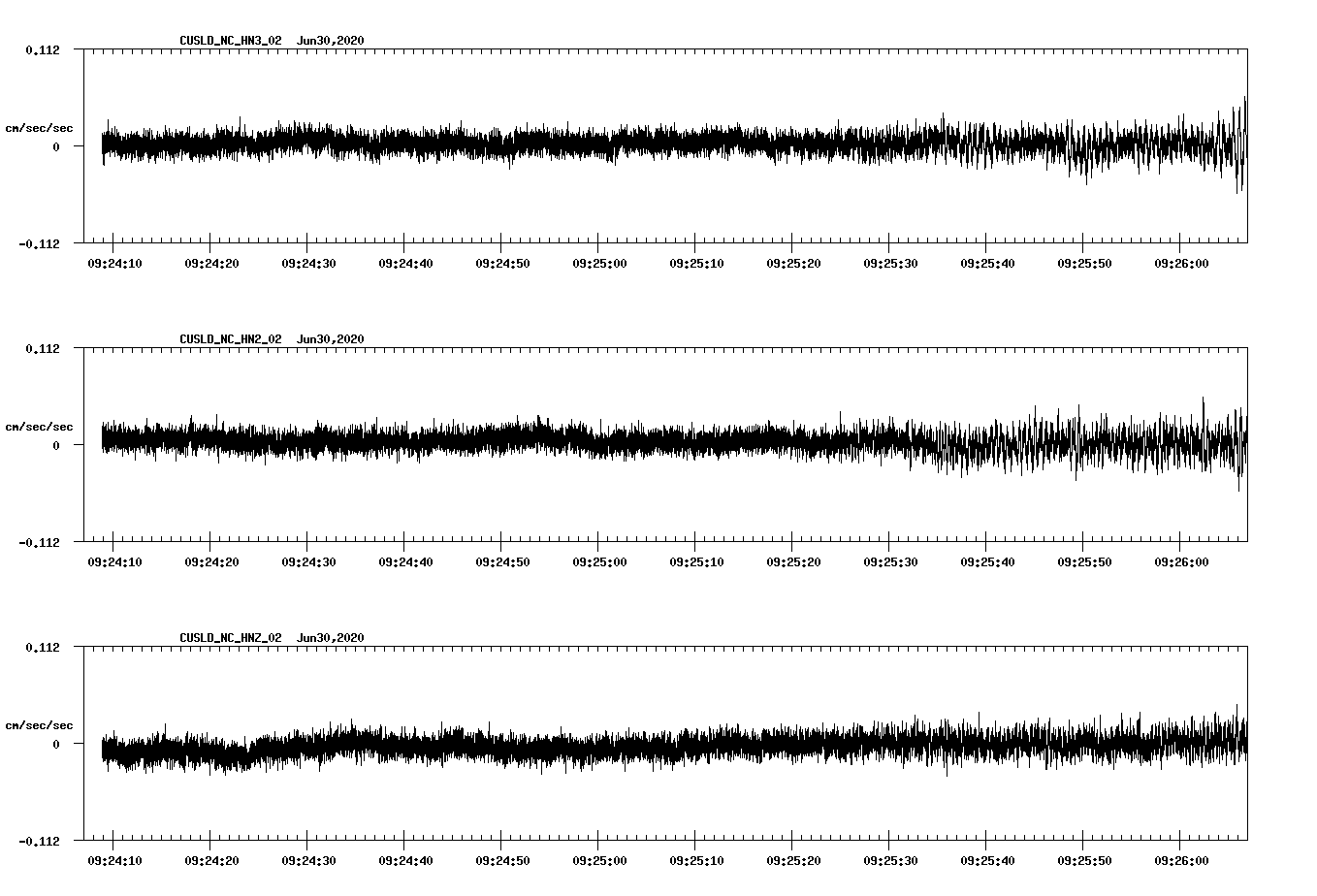Pick 09:25:20 axis time under HNZ chart
Image resolution: width=1317 pixels, height=896 pixels.
(793, 860)
